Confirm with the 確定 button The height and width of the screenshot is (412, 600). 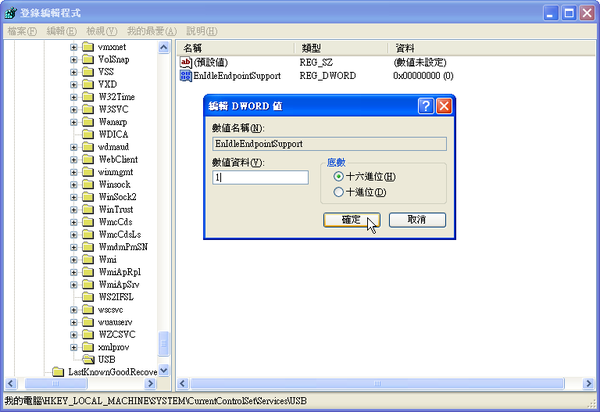tap(352, 220)
